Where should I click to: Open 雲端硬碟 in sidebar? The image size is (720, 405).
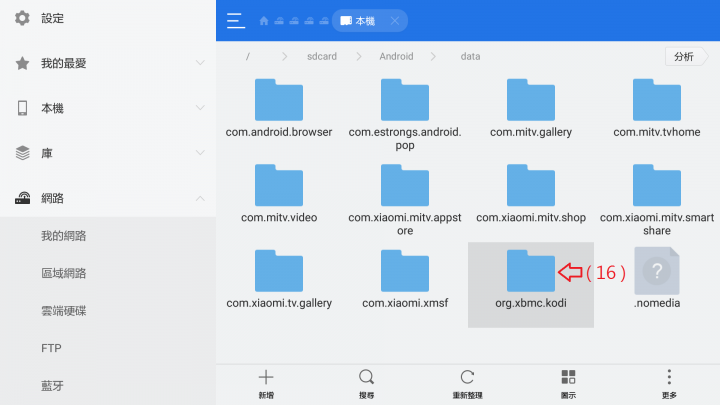point(63,311)
